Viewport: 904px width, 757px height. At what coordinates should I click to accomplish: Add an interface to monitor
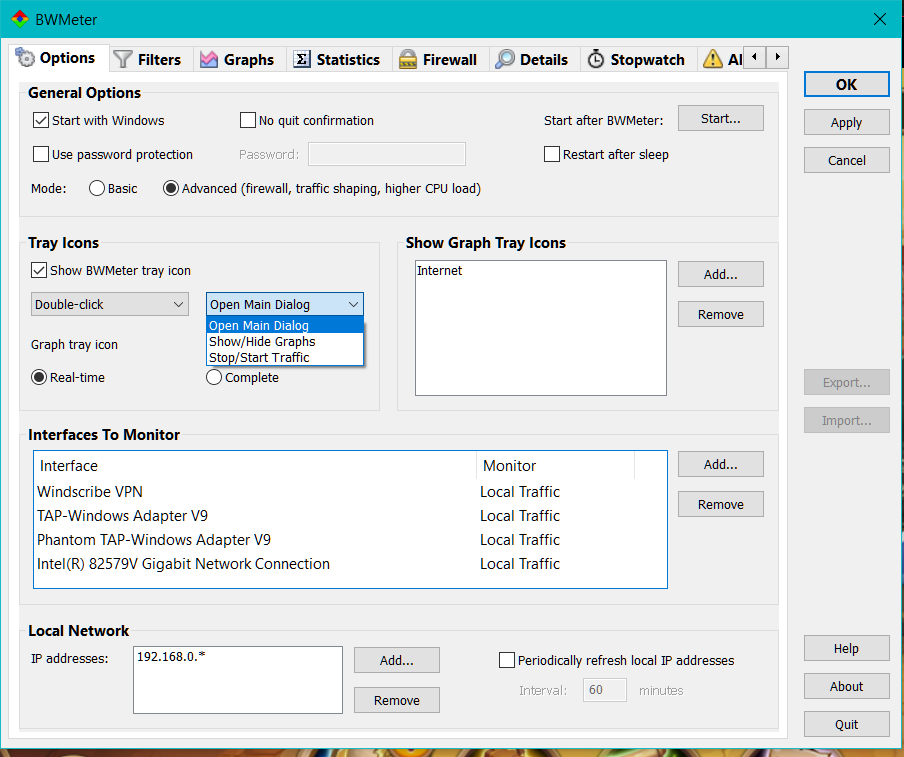(721, 464)
